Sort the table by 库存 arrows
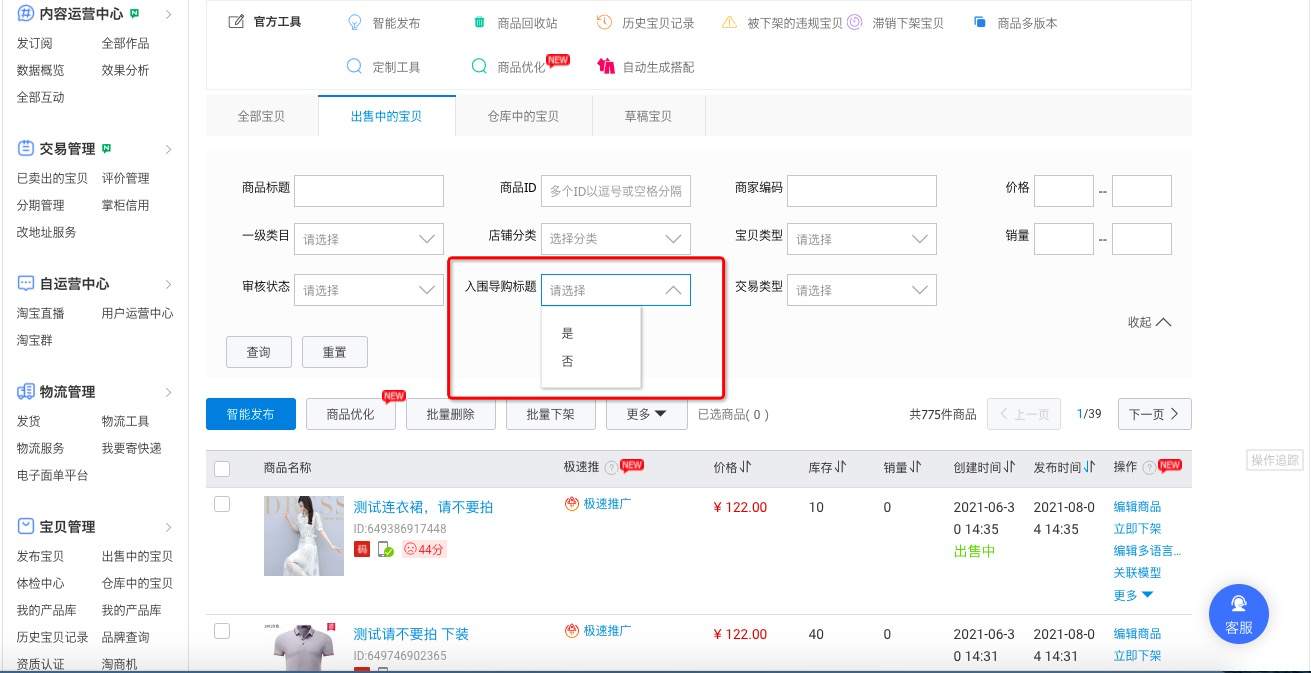This screenshot has width=1311, height=673. point(841,467)
